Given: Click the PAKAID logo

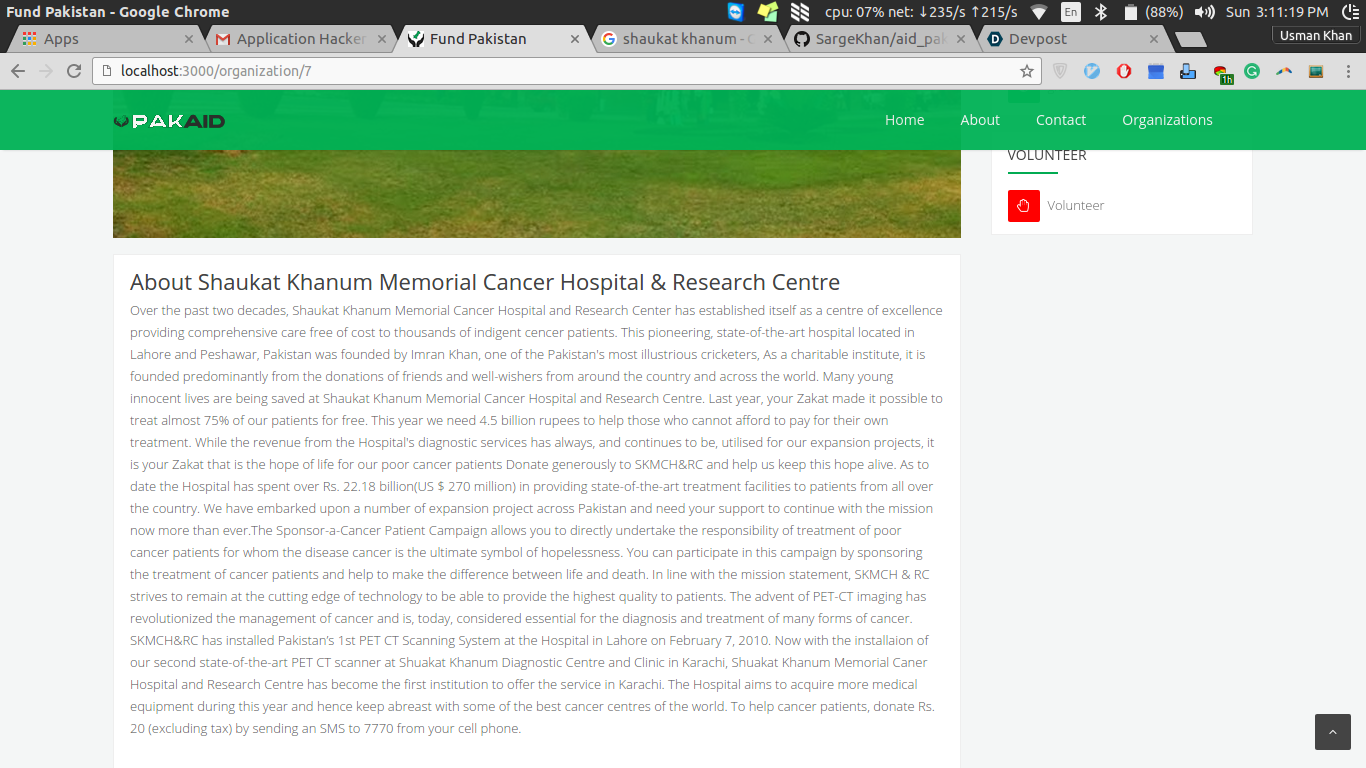Looking at the screenshot, I should tap(169, 121).
